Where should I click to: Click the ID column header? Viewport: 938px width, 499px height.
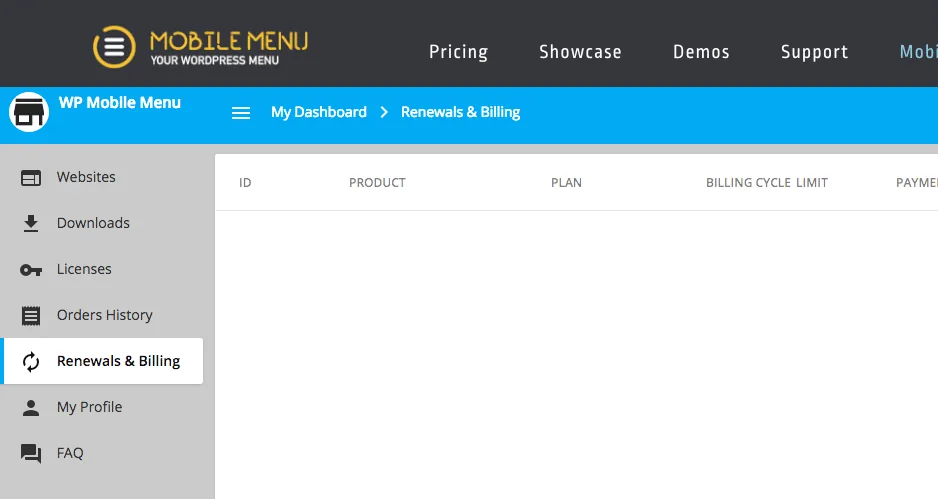(245, 182)
